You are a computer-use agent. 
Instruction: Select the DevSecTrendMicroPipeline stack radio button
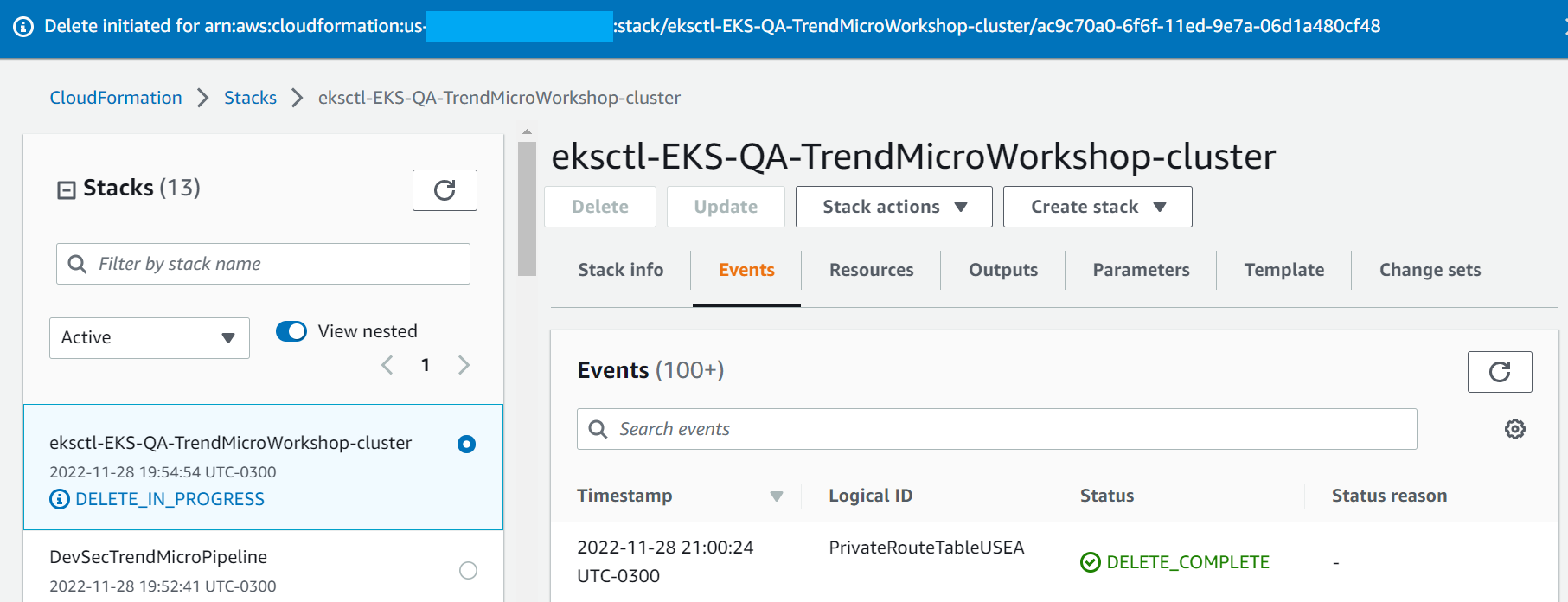click(x=468, y=570)
